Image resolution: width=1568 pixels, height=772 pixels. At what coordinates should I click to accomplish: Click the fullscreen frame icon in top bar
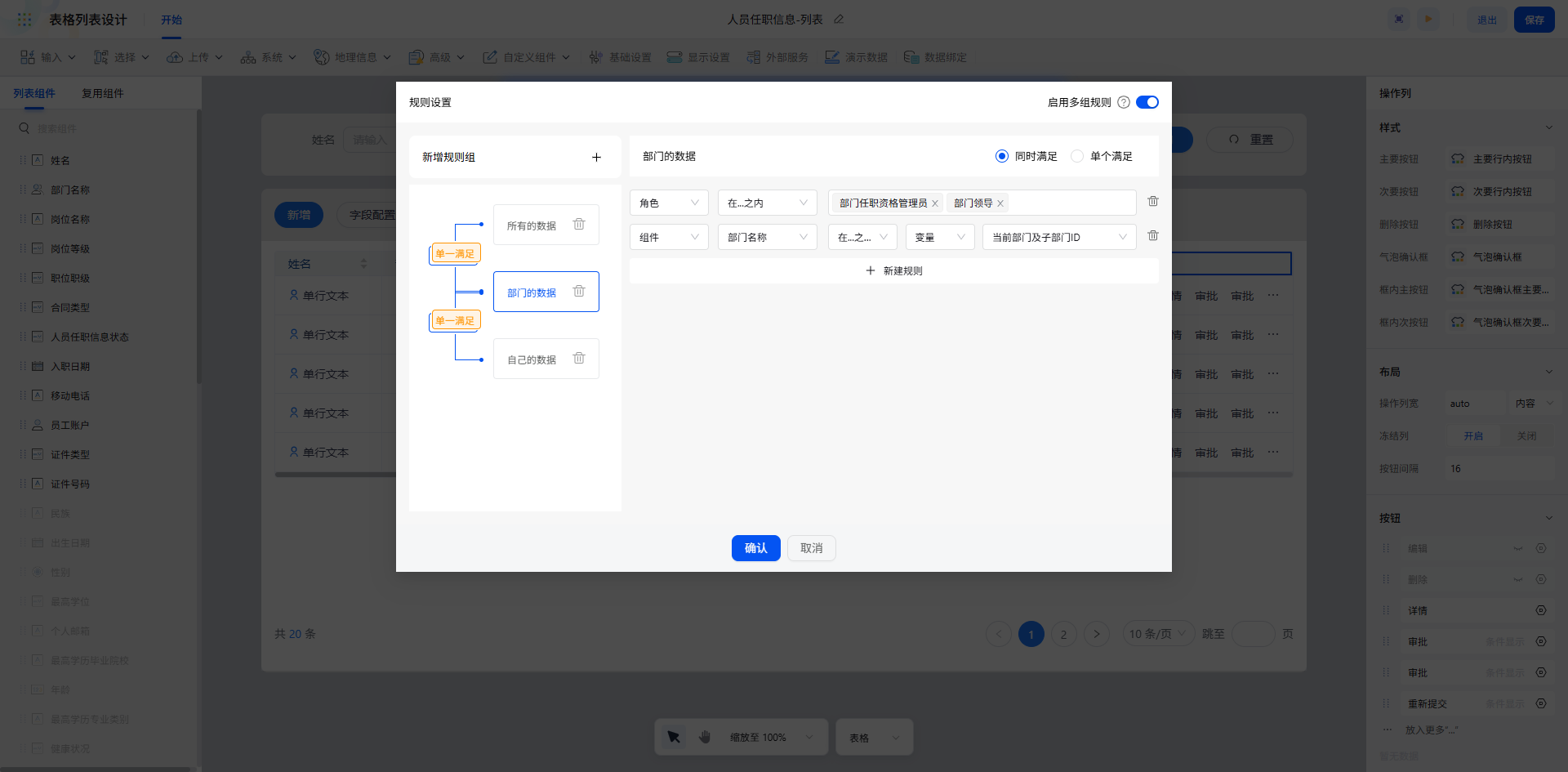[1399, 19]
